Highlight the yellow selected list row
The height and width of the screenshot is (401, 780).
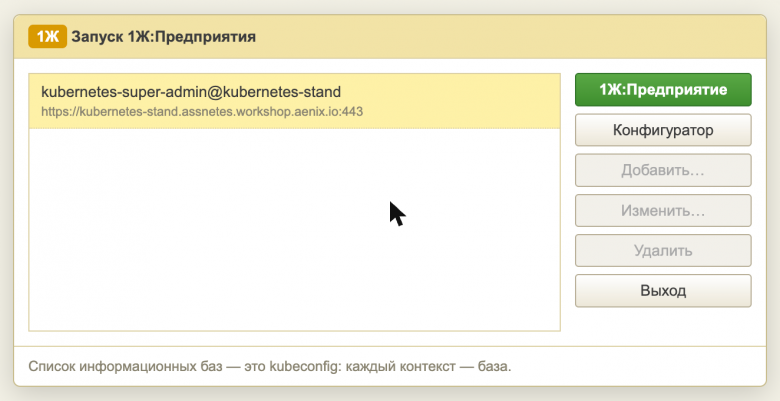(x=294, y=101)
